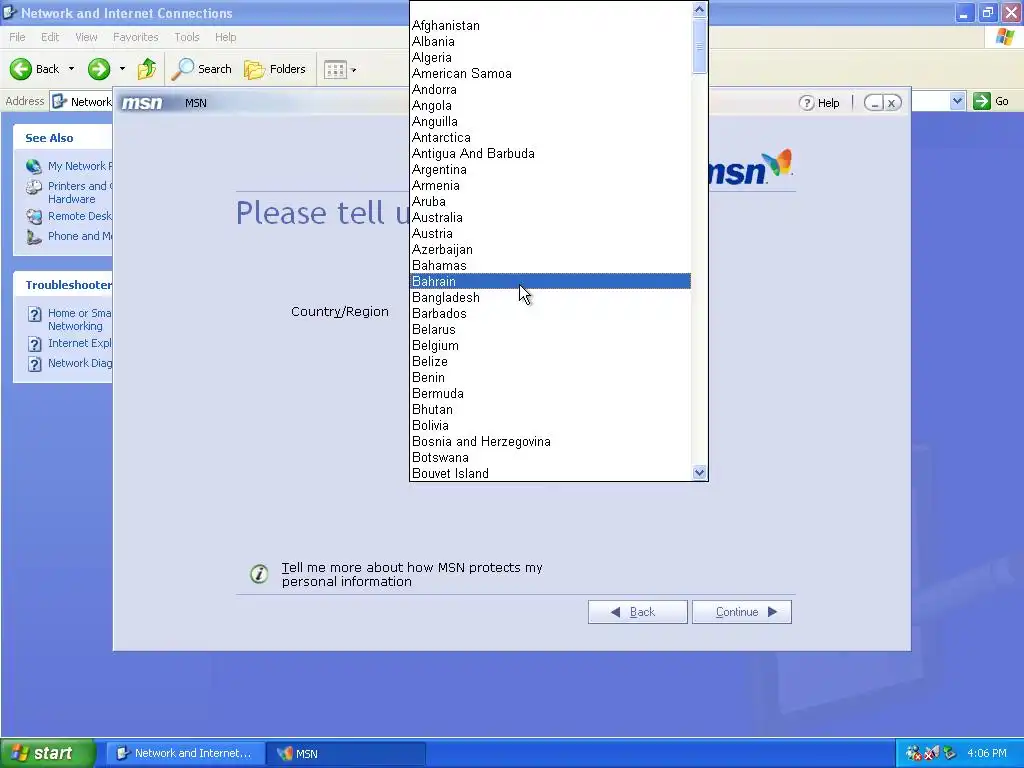Viewport: 1024px width, 768px height.
Task: Click the green Forward arrow icon
Action: coord(99,69)
